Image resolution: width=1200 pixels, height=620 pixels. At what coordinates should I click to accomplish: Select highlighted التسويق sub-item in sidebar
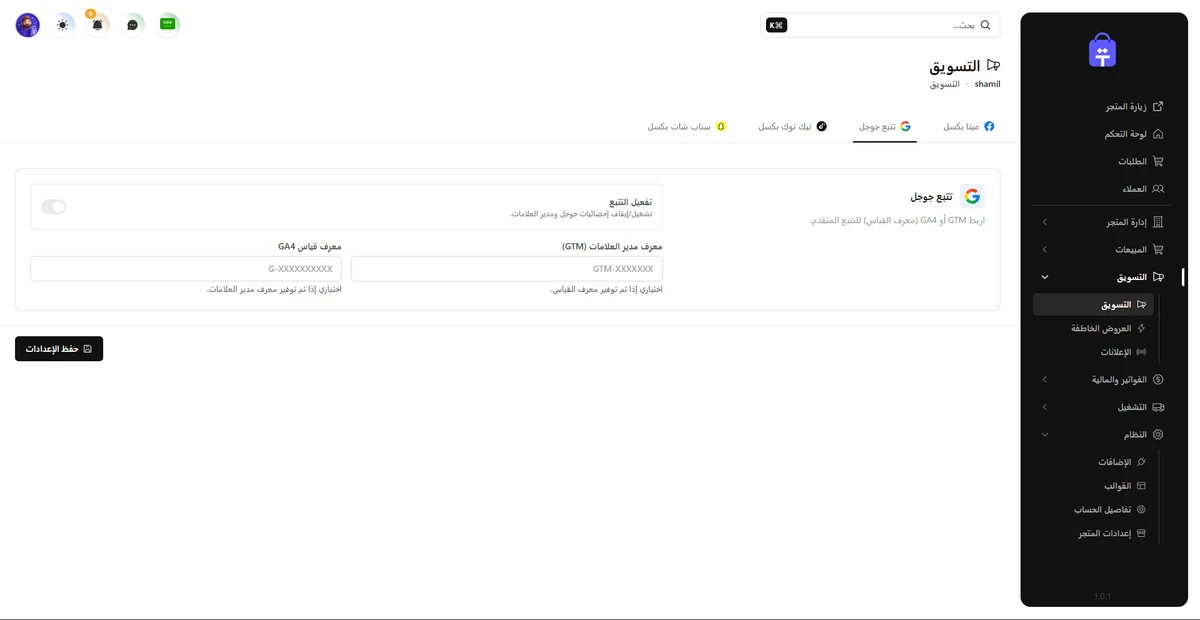(1093, 304)
